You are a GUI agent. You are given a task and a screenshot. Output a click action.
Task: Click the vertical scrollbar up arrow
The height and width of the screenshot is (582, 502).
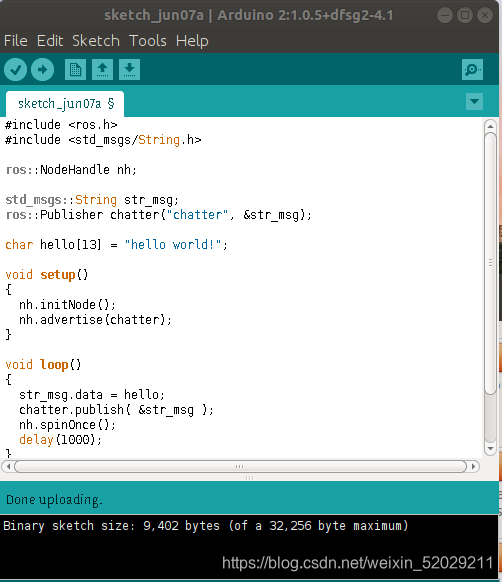pos(490,126)
